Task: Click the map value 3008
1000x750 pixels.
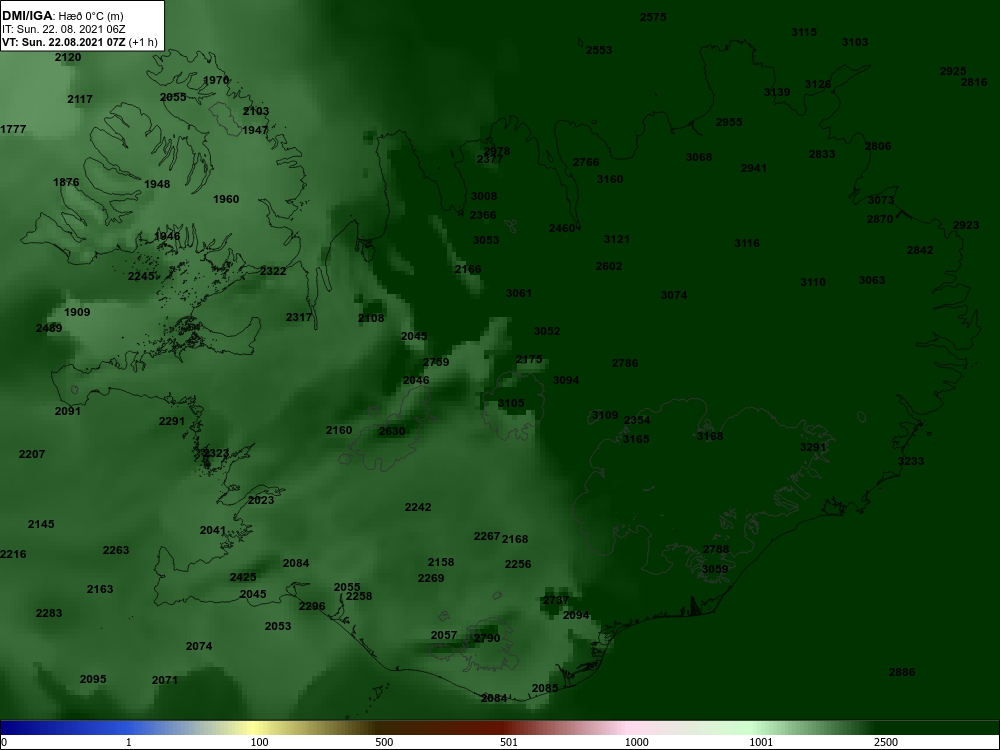Action: tap(484, 196)
